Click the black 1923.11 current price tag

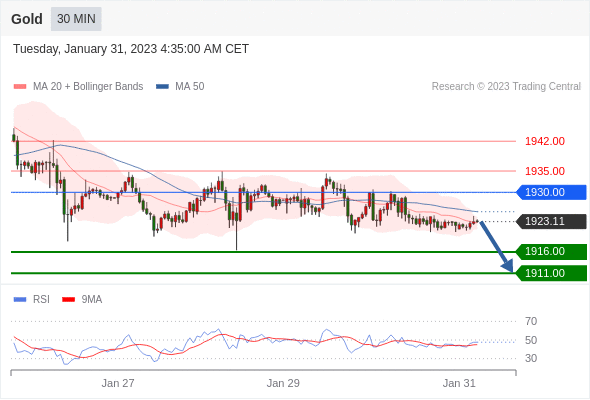(551, 221)
